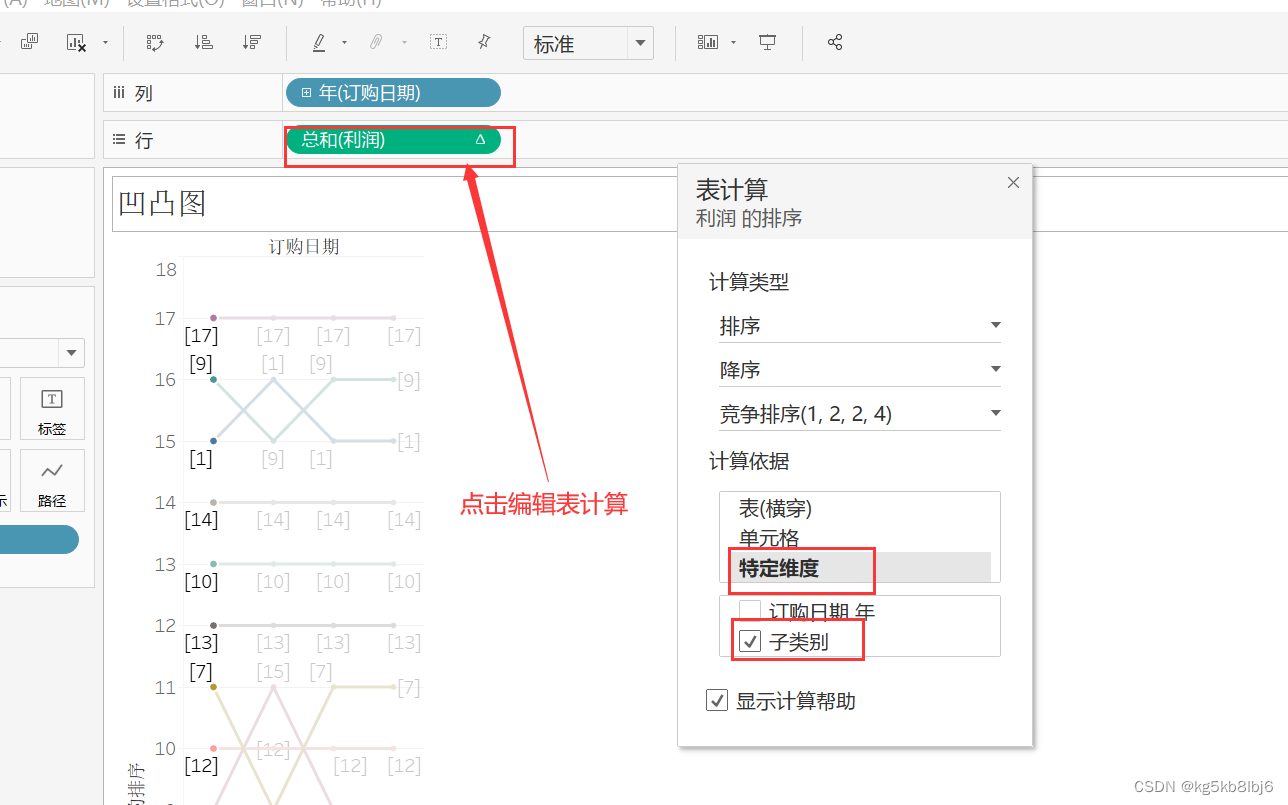Open the paperclip group dropdown arrow

click(x=404, y=42)
